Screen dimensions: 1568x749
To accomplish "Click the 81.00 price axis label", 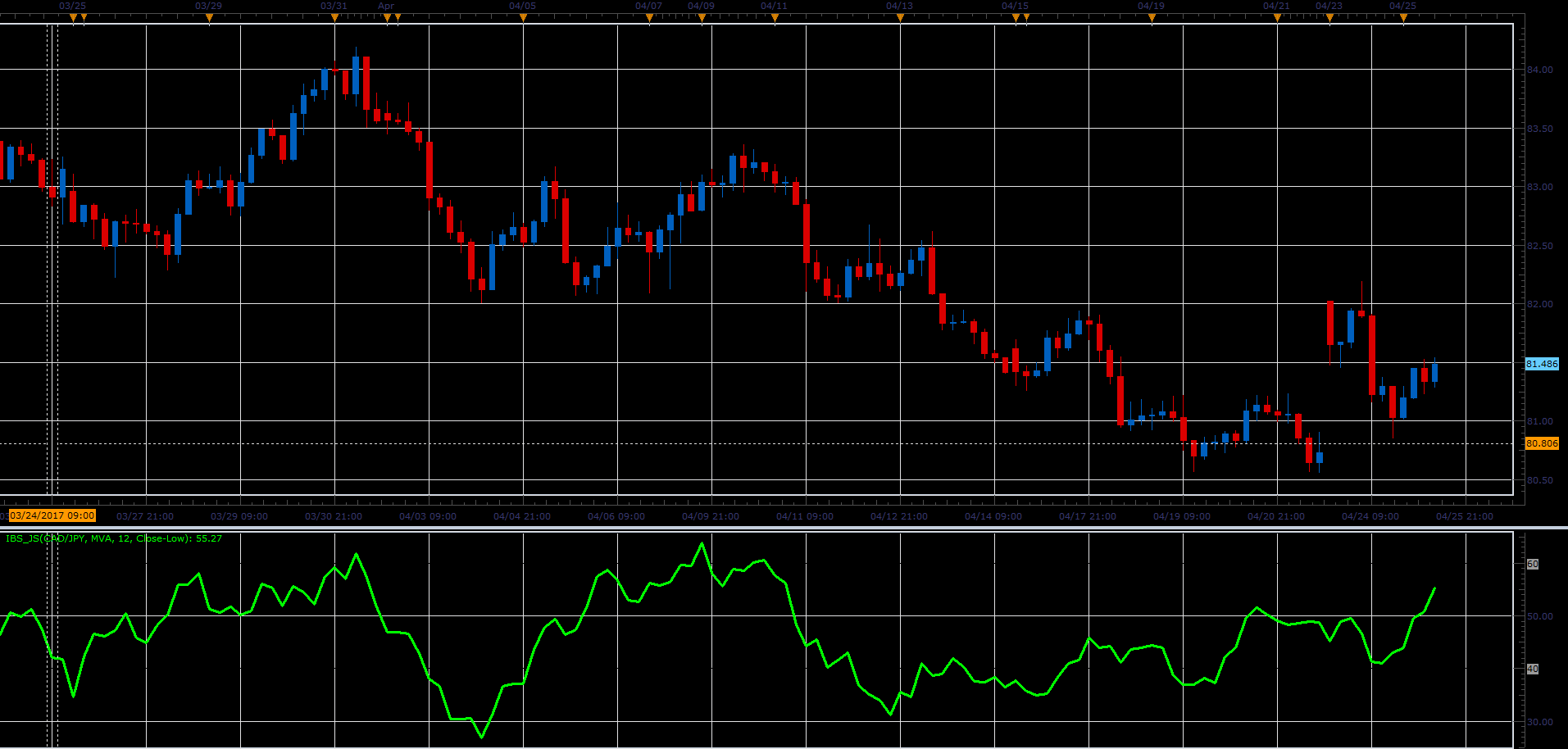I will [1540, 421].
